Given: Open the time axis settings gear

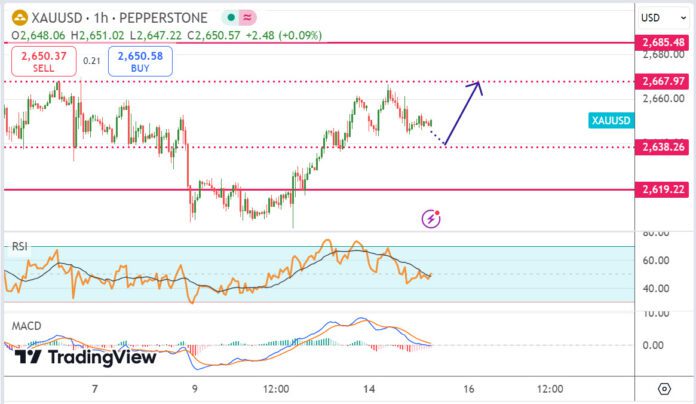Looking at the screenshot, I should pos(663,389).
